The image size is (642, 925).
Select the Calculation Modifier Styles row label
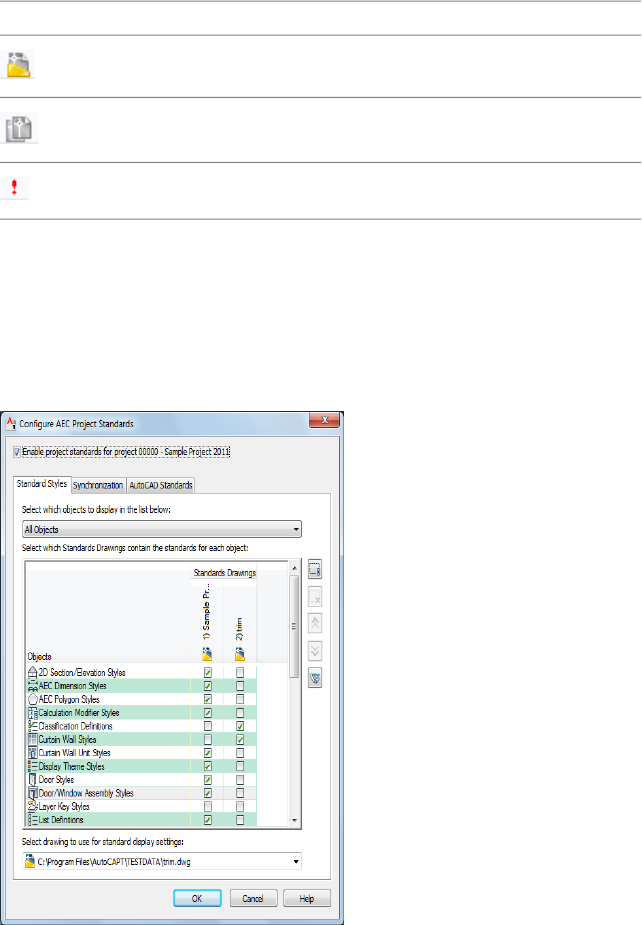pyautogui.click(x=79, y=713)
